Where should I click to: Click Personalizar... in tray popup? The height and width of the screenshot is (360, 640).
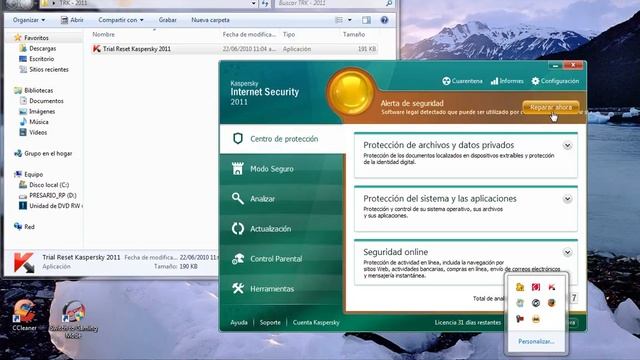[536, 341]
